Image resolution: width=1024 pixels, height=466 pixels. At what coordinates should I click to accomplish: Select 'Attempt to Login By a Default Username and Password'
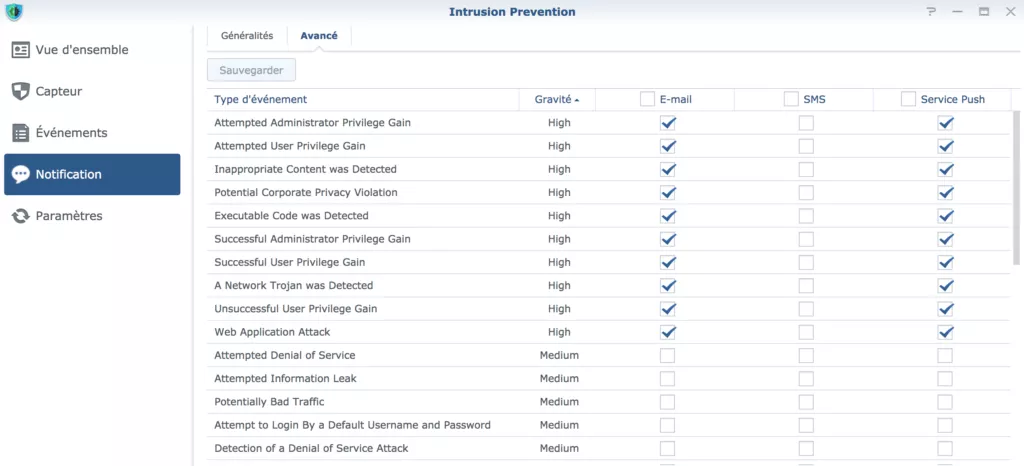tap(352, 426)
